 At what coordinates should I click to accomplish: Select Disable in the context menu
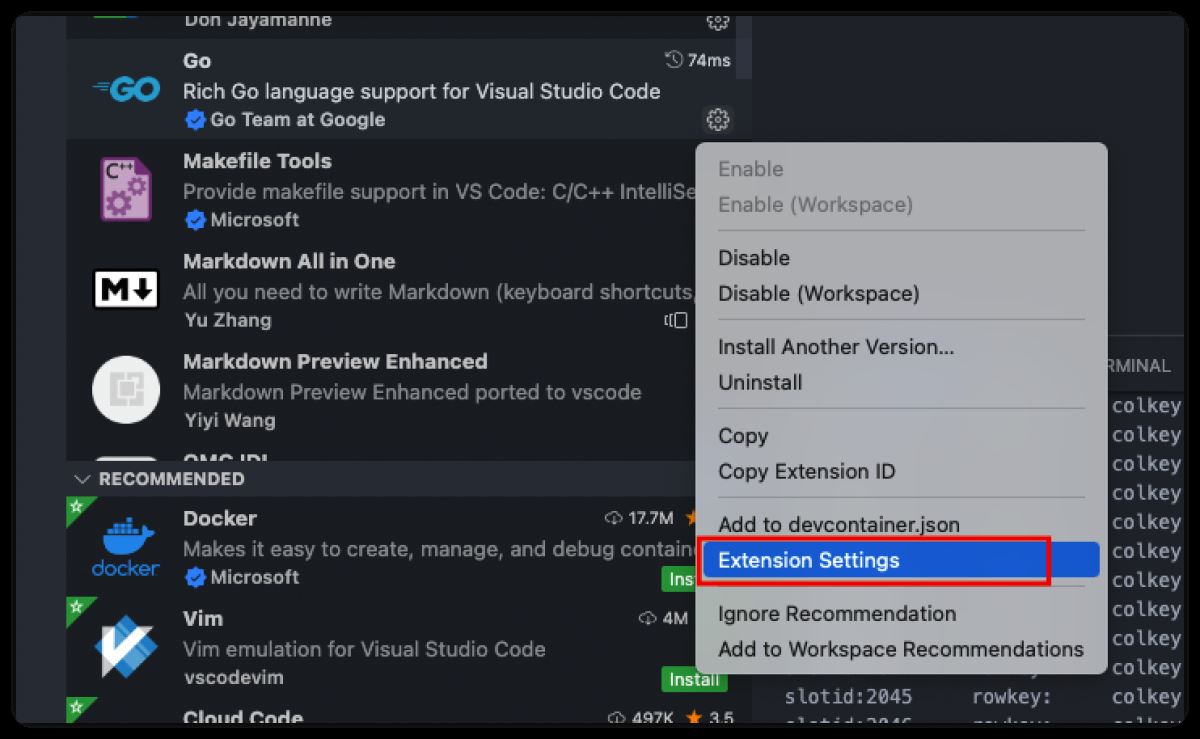click(754, 258)
